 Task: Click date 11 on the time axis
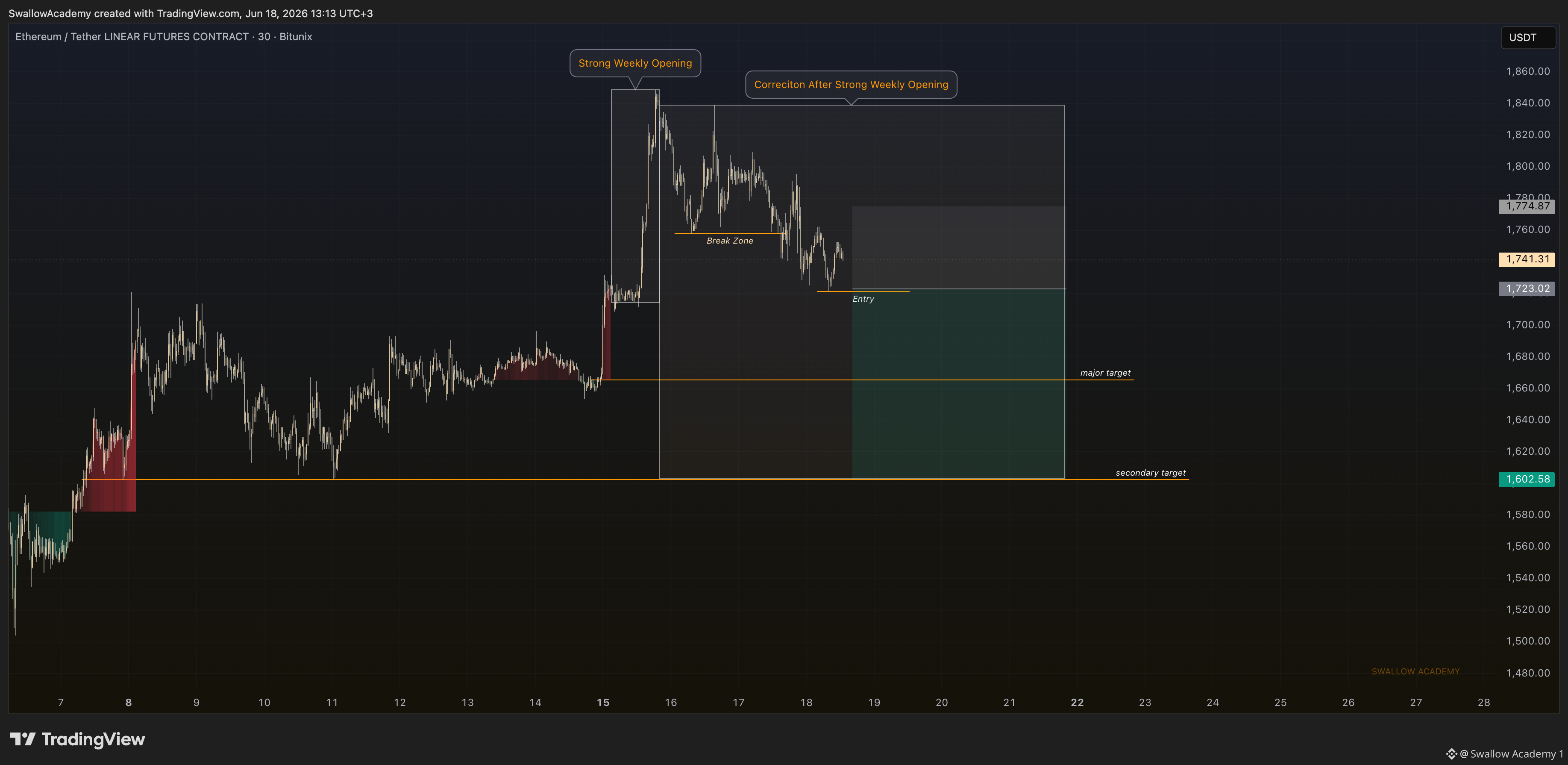pos(332,703)
